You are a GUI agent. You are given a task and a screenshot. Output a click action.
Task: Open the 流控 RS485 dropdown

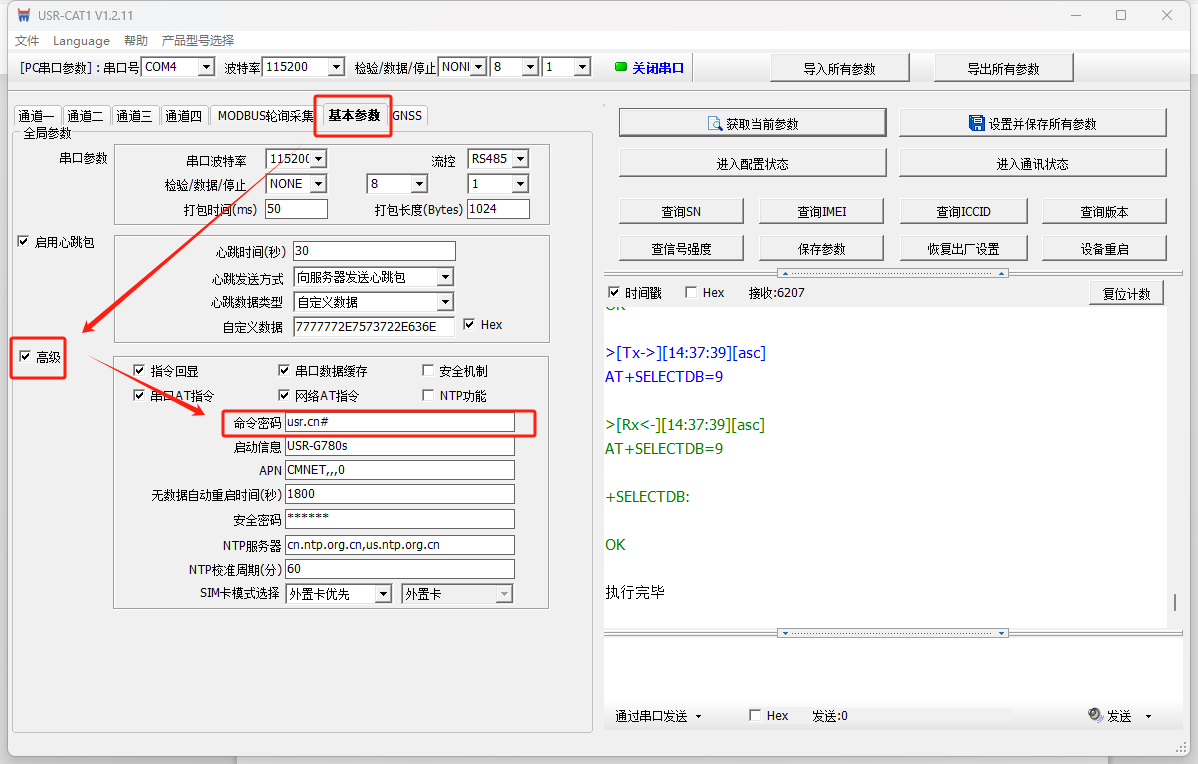click(x=519, y=160)
